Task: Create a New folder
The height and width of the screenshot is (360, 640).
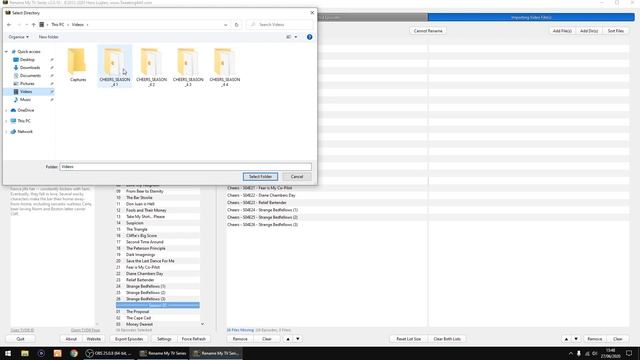Action: tap(48, 37)
